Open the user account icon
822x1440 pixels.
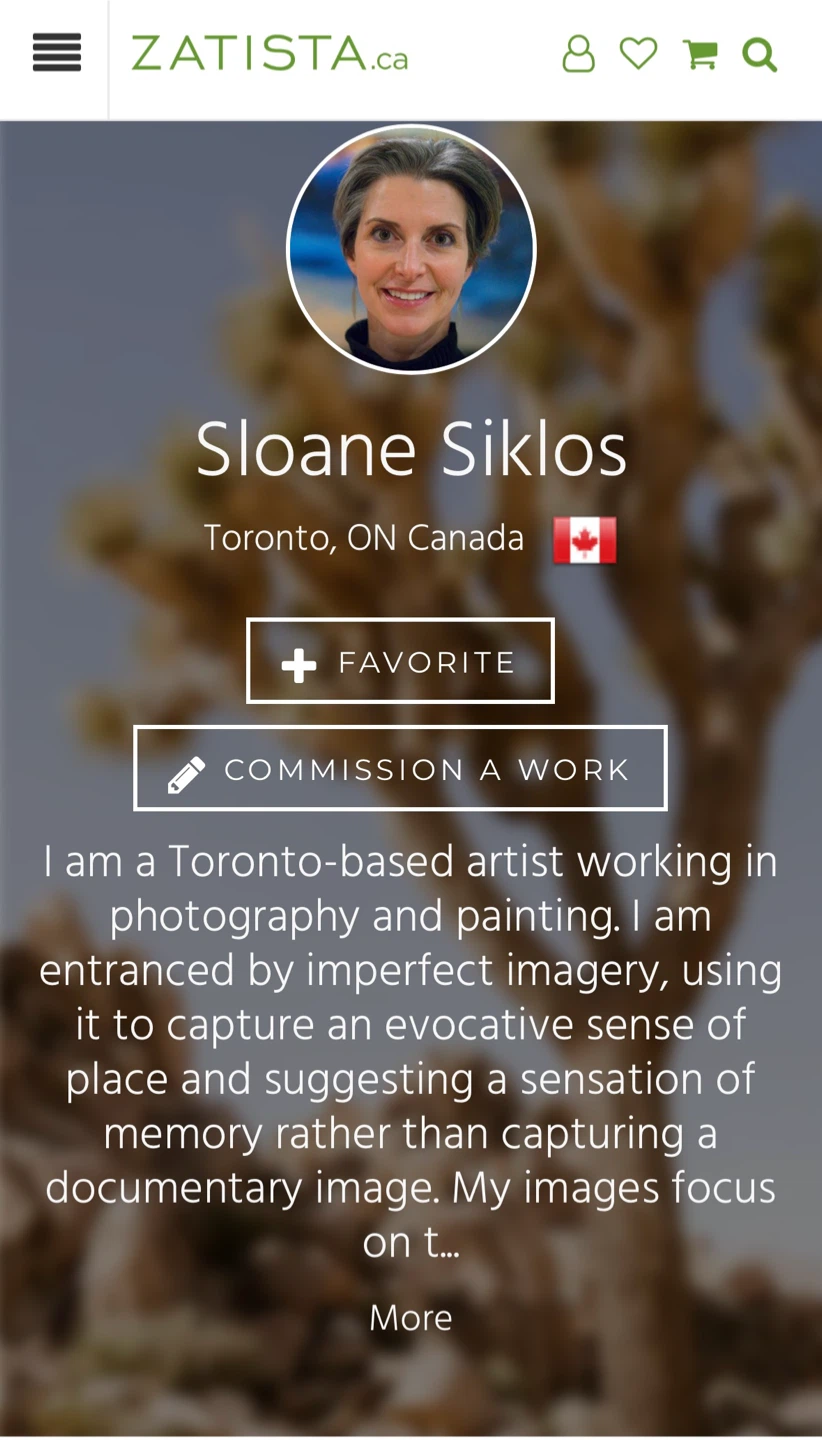tap(578, 53)
